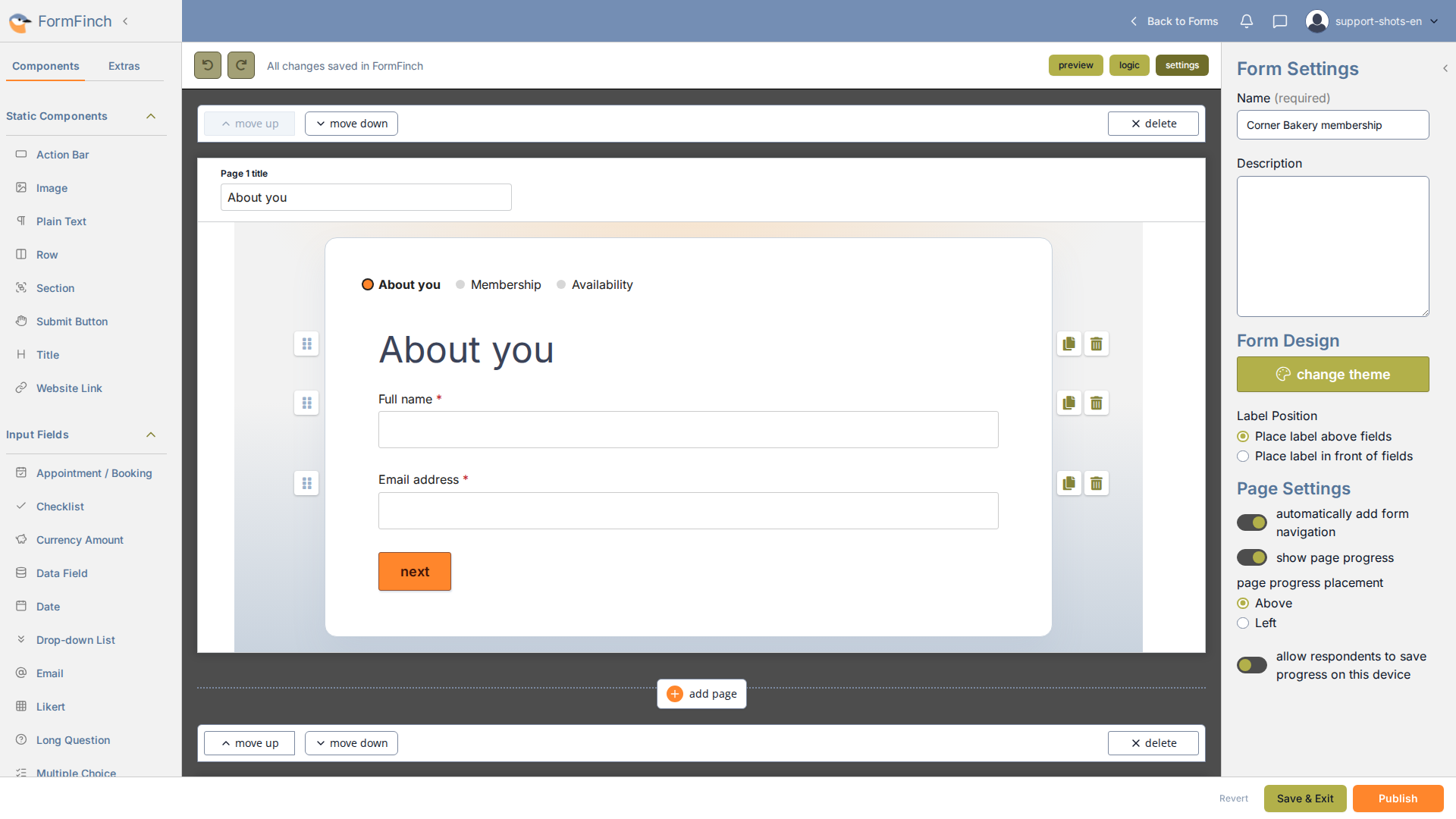Delete the Full name field
Image resolution: width=1456 pixels, height=819 pixels.
[1097, 403]
